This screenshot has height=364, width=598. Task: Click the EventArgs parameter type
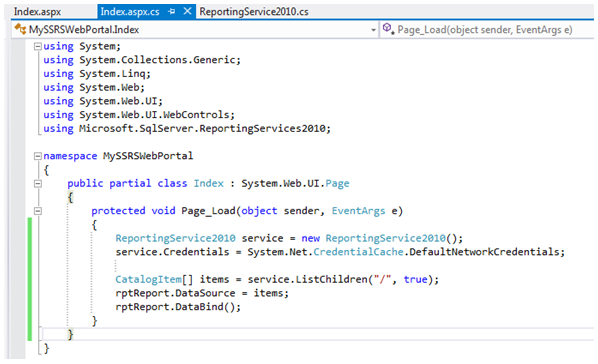(358, 211)
